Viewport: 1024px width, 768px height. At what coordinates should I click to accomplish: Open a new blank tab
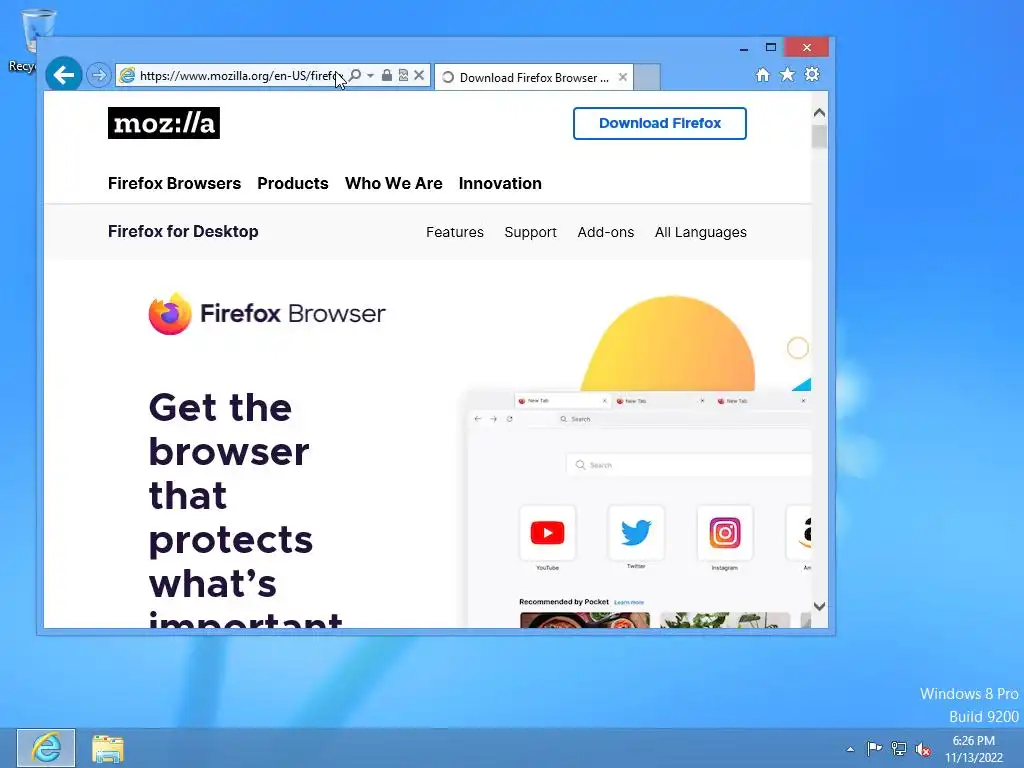click(x=647, y=78)
